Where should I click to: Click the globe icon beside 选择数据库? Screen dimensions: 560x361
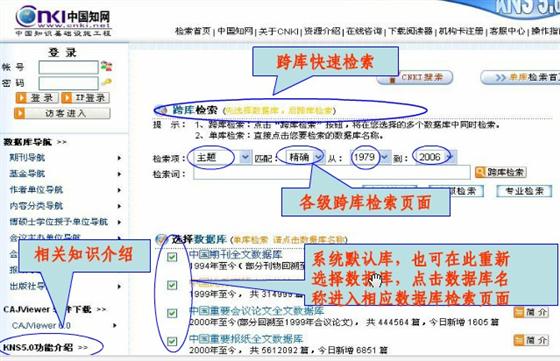(x=162, y=239)
